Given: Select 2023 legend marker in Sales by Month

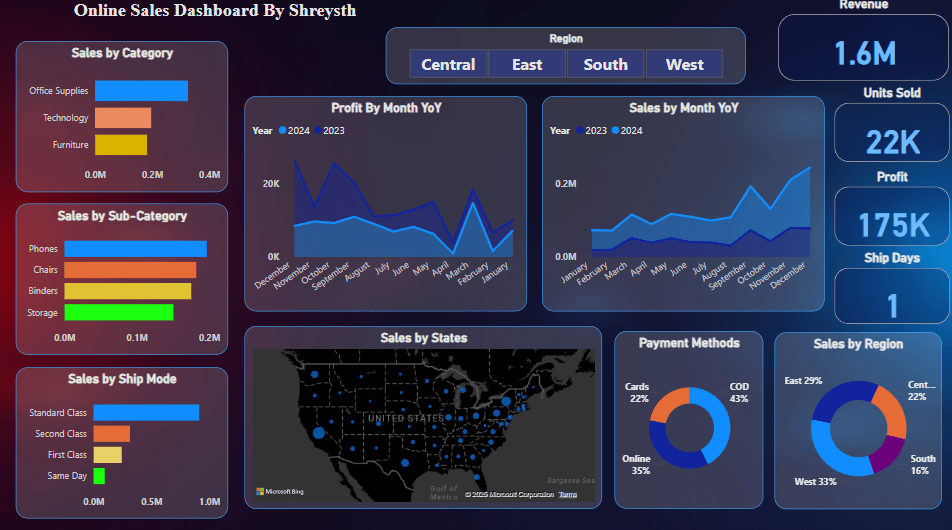Looking at the screenshot, I should (x=580, y=131).
